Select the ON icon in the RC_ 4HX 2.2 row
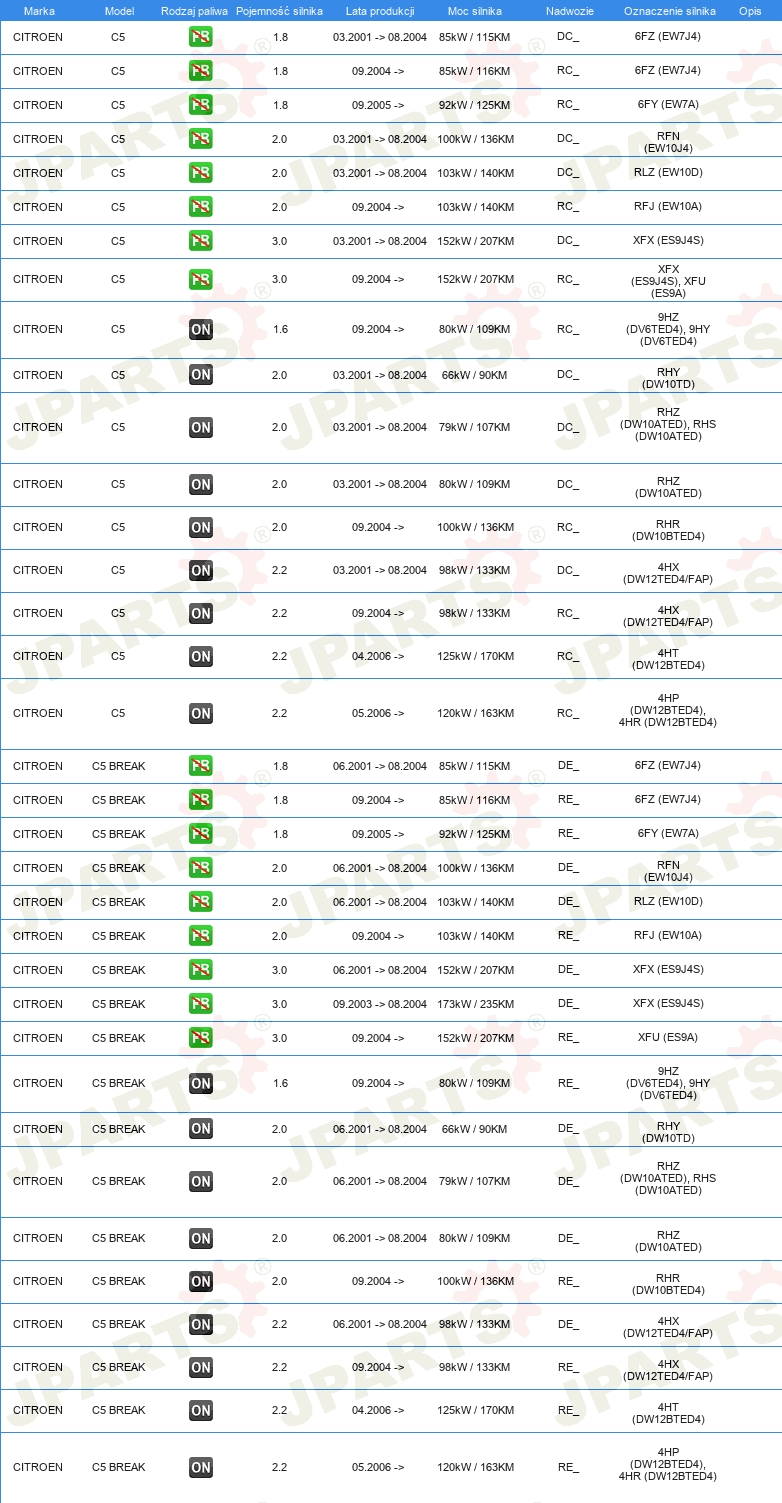782x1503 pixels. (x=200, y=613)
